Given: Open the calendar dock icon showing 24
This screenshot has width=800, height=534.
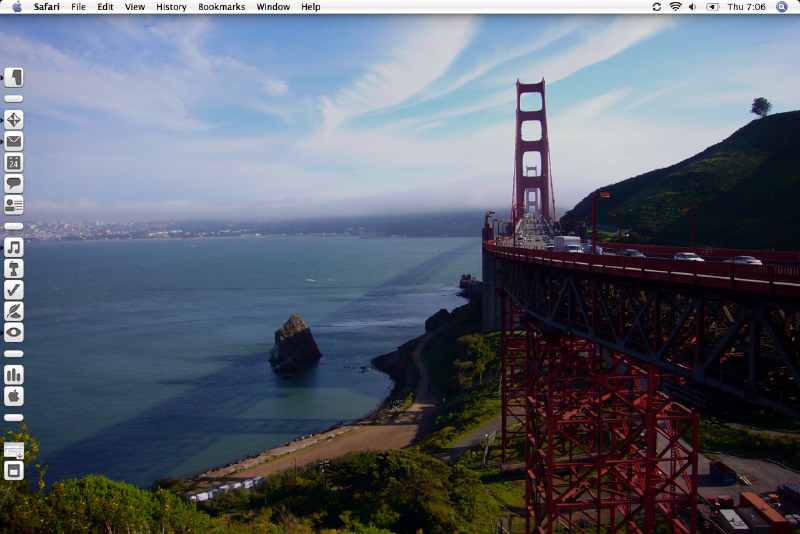Looking at the screenshot, I should pyautogui.click(x=14, y=163).
